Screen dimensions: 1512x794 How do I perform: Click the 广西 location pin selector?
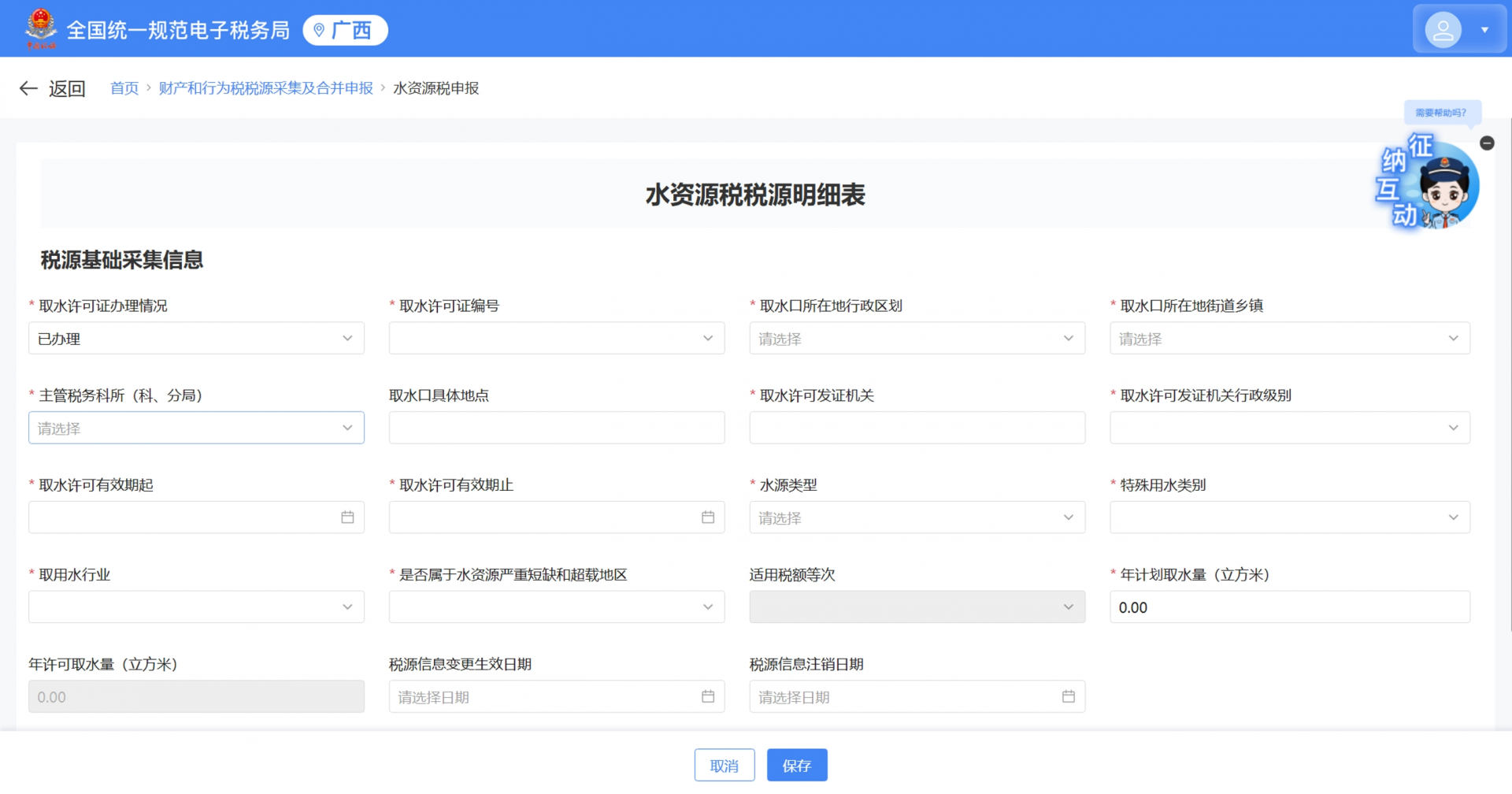coord(345,30)
